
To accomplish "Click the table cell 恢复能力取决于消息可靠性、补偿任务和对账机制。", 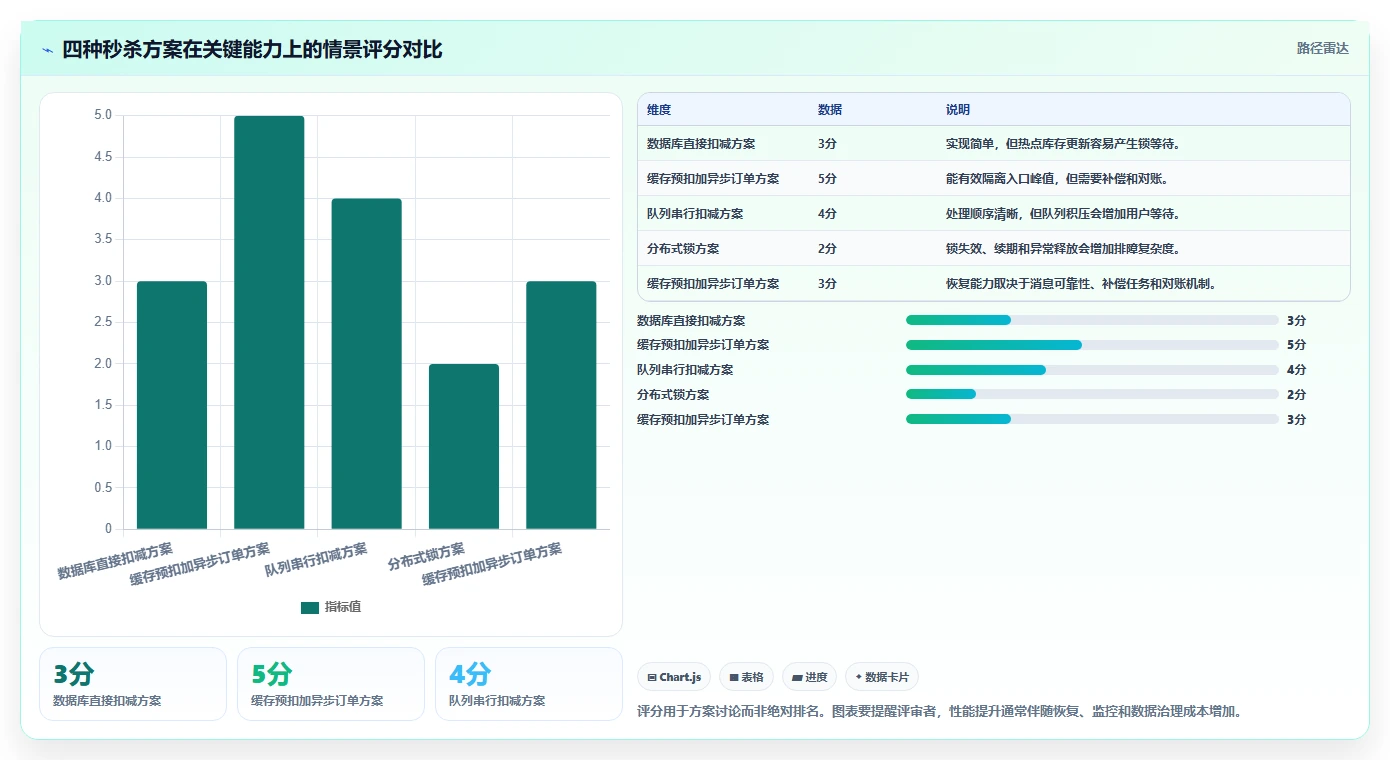I will coord(1083,284).
